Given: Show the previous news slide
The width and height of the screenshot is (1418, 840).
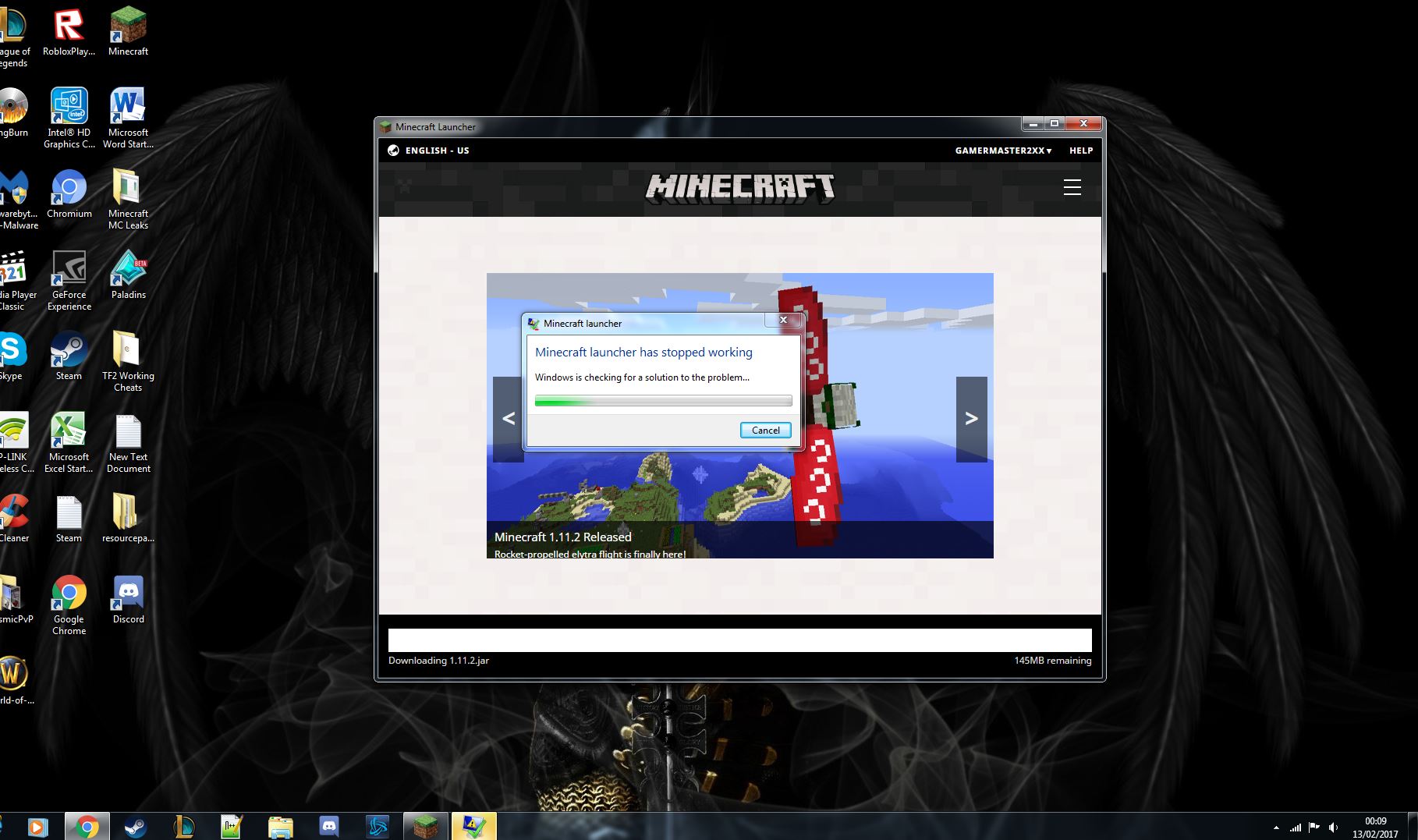Looking at the screenshot, I should coord(509,419).
